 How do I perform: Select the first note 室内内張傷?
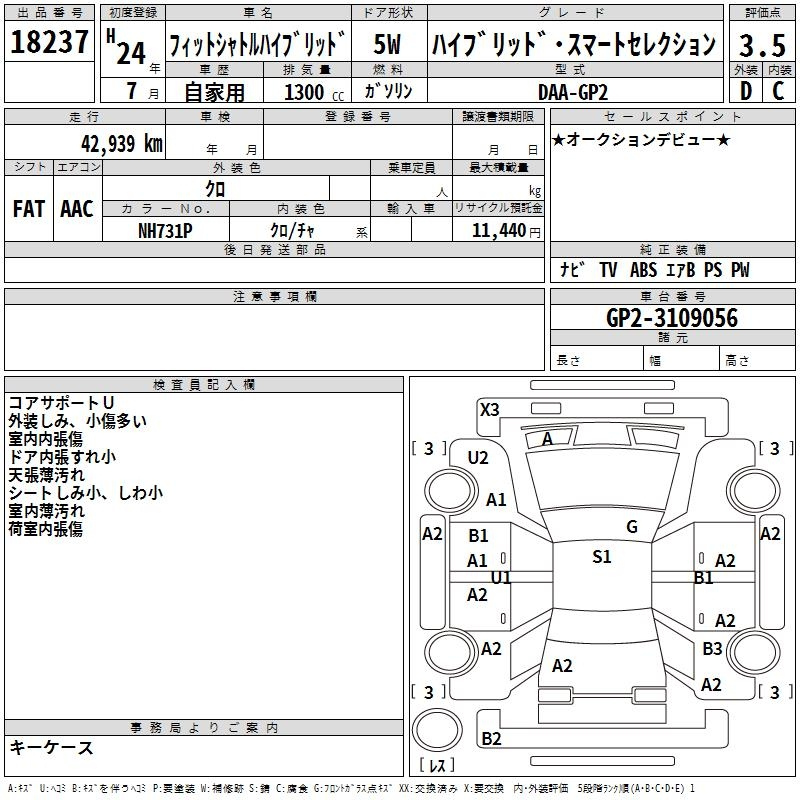click(x=45, y=439)
